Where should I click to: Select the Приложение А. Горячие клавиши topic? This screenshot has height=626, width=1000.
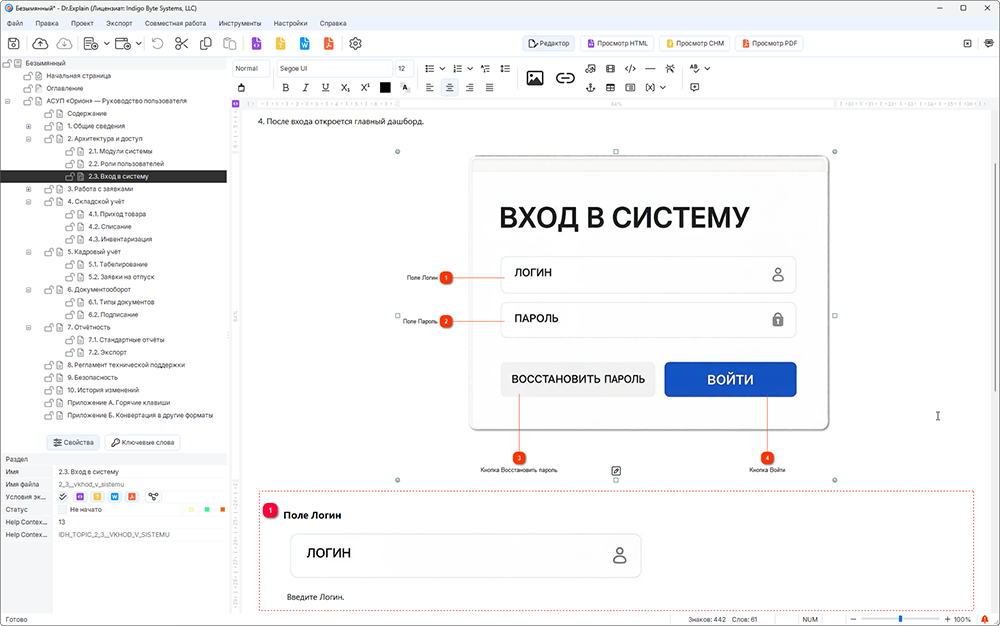tap(119, 402)
